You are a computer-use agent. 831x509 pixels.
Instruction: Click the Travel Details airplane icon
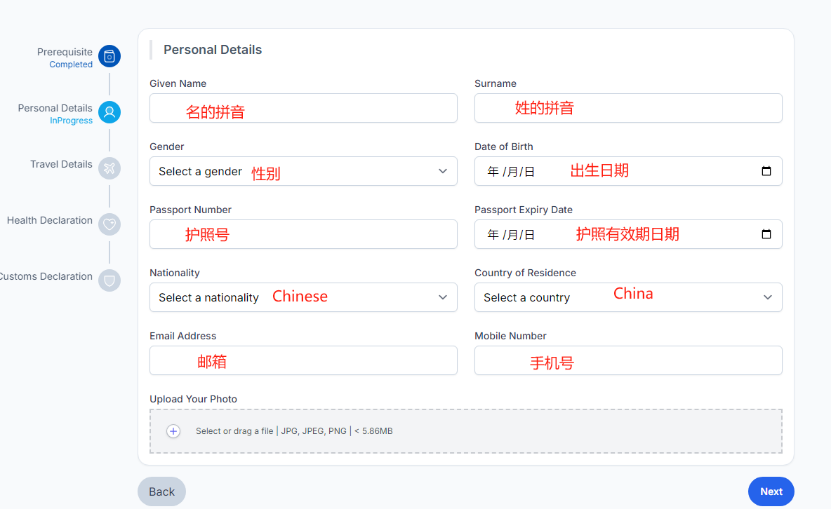[x=109, y=168]
